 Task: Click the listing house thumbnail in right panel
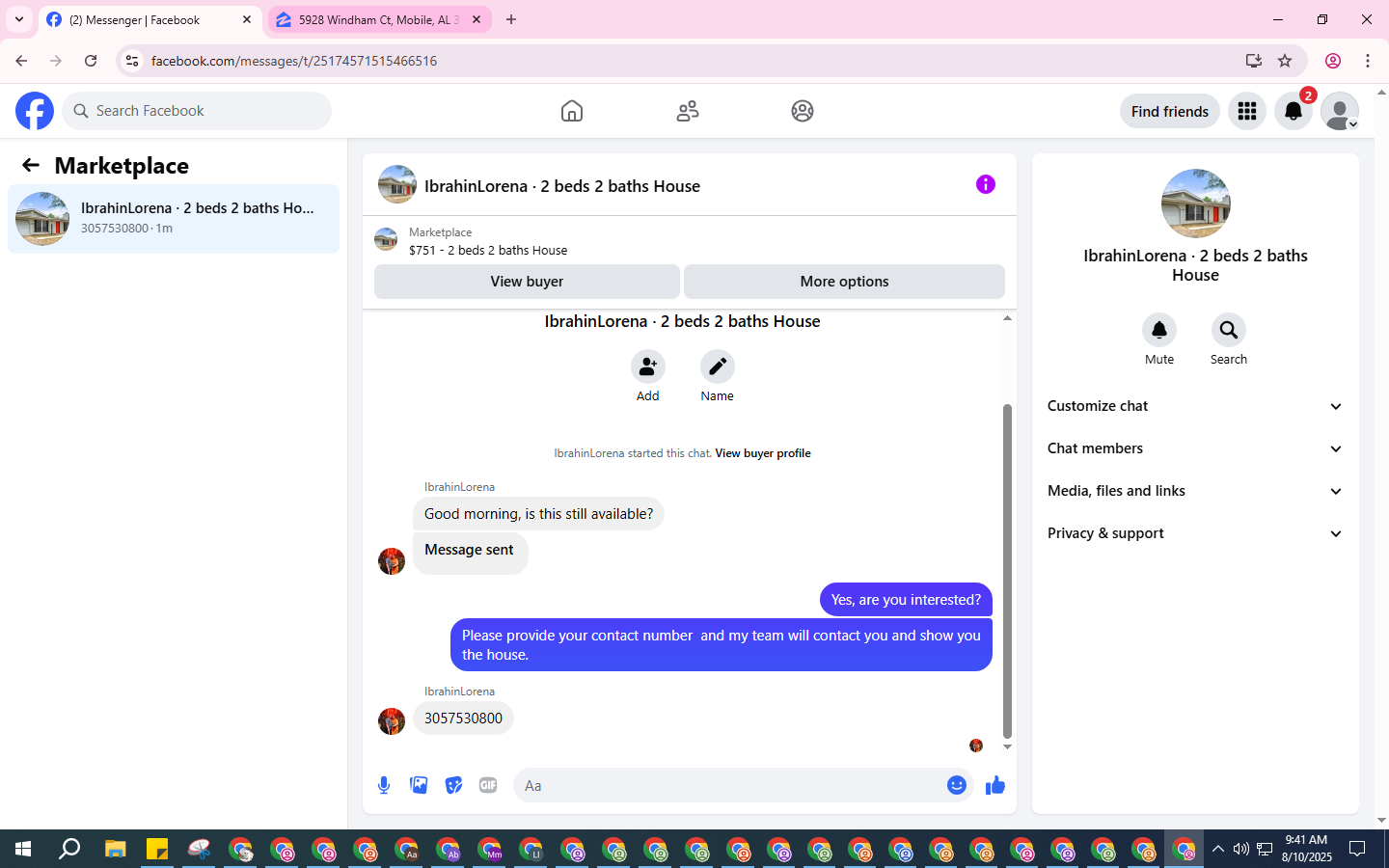click(1196, 203)
